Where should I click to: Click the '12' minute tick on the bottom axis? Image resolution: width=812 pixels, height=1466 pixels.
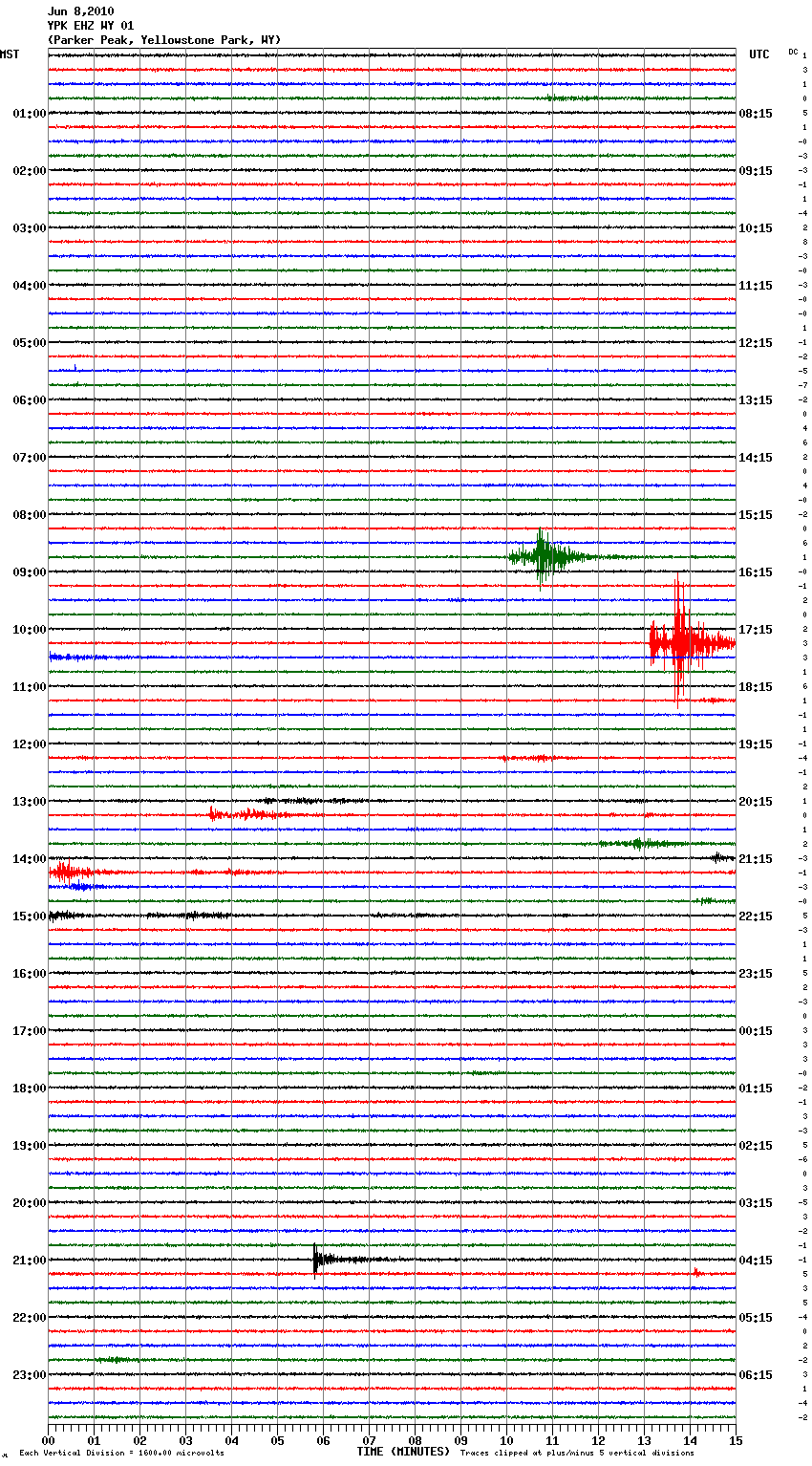pos(598,1440)
